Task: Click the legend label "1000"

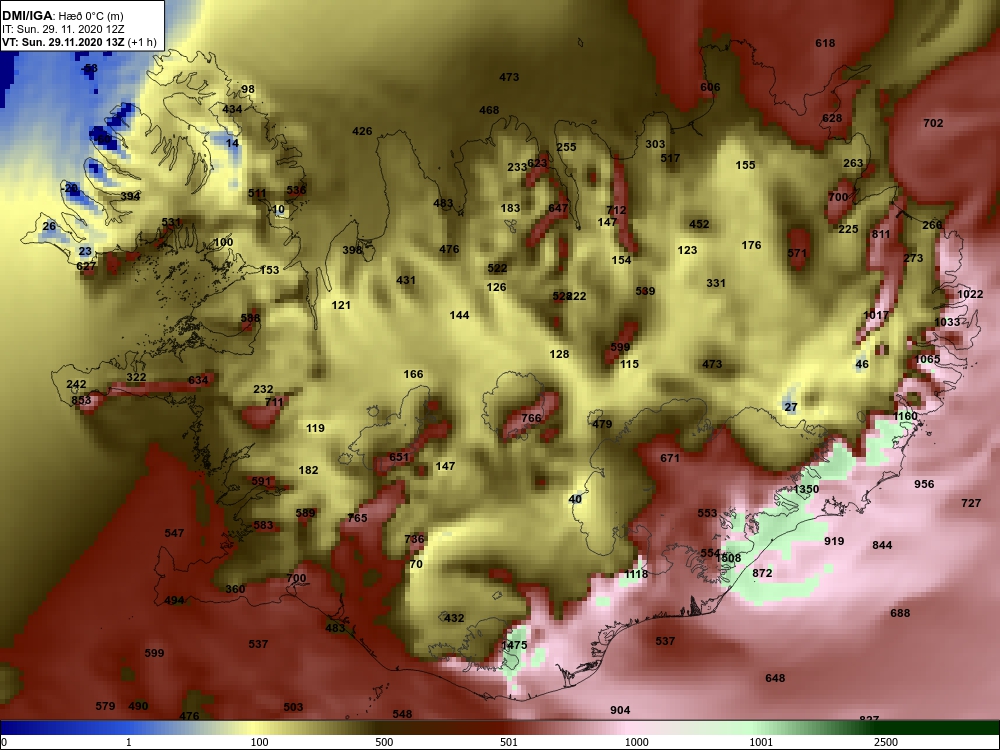Action: [x=637, y=742]
